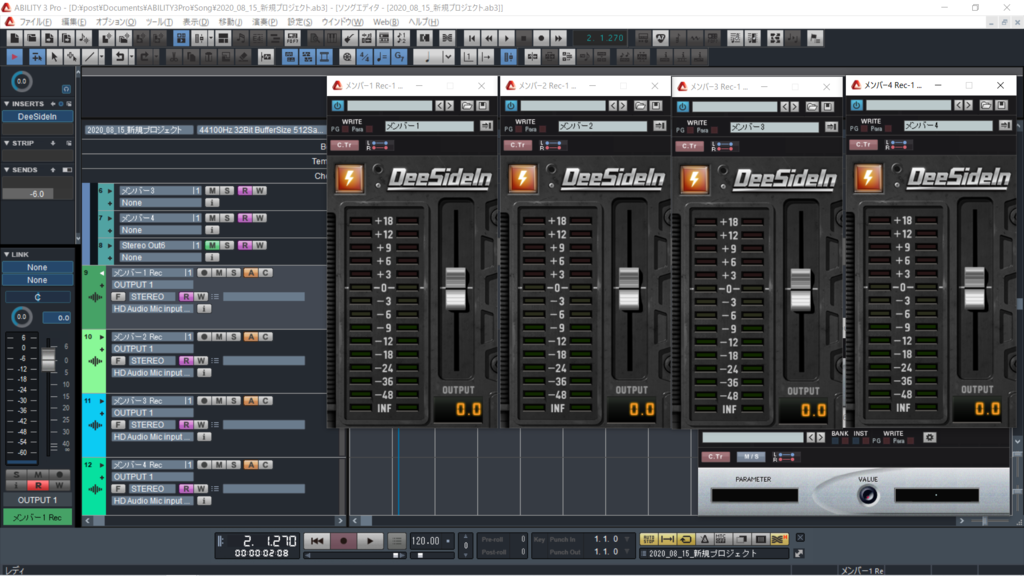The height and width of the screenshot is (576, 1024).
Task: Open the ウインドウ(W) menu
Action: click(x=342, y=22)
